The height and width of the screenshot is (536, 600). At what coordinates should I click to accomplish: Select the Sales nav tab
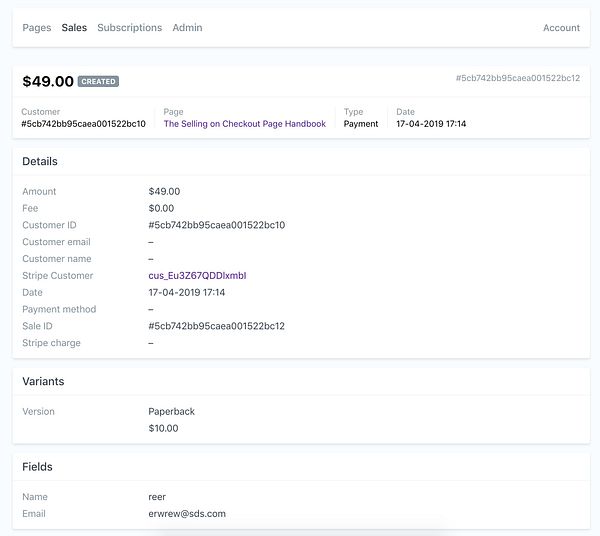point(74,28)
